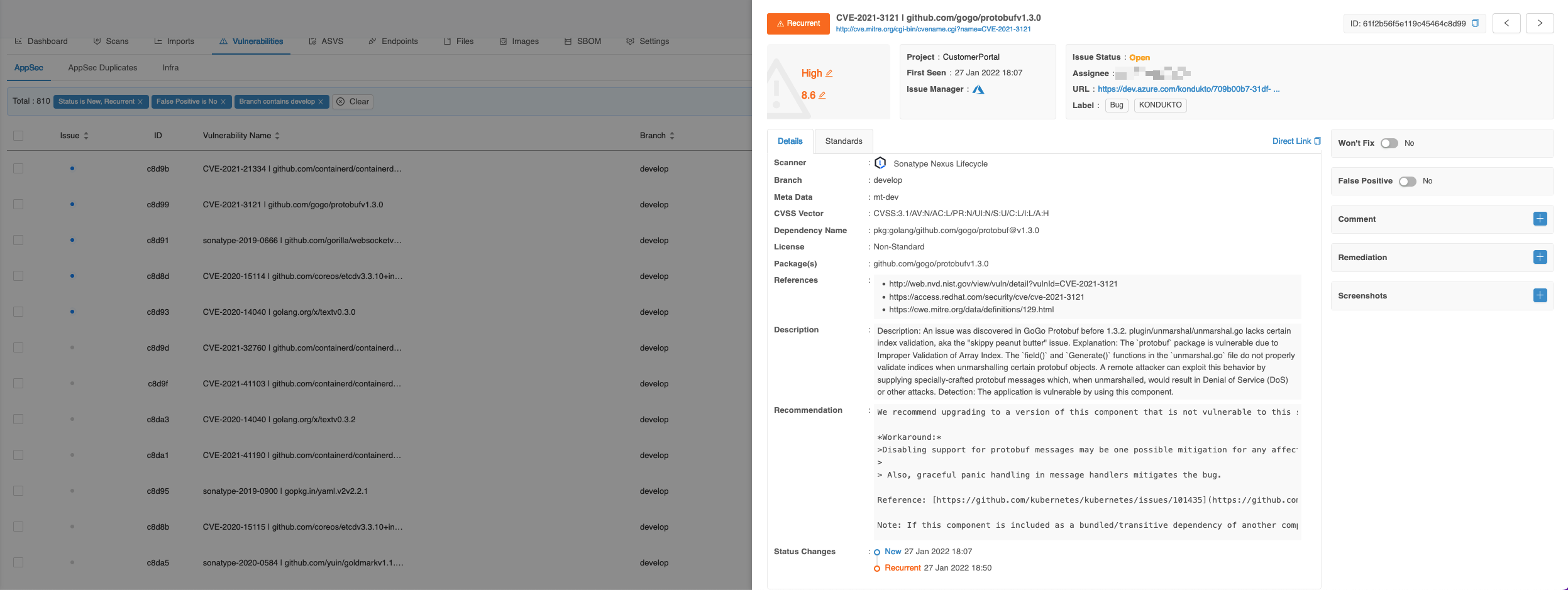Click the ASVS nav icon
This screenshot has height=590, width=1568.
tap(312, 41)
